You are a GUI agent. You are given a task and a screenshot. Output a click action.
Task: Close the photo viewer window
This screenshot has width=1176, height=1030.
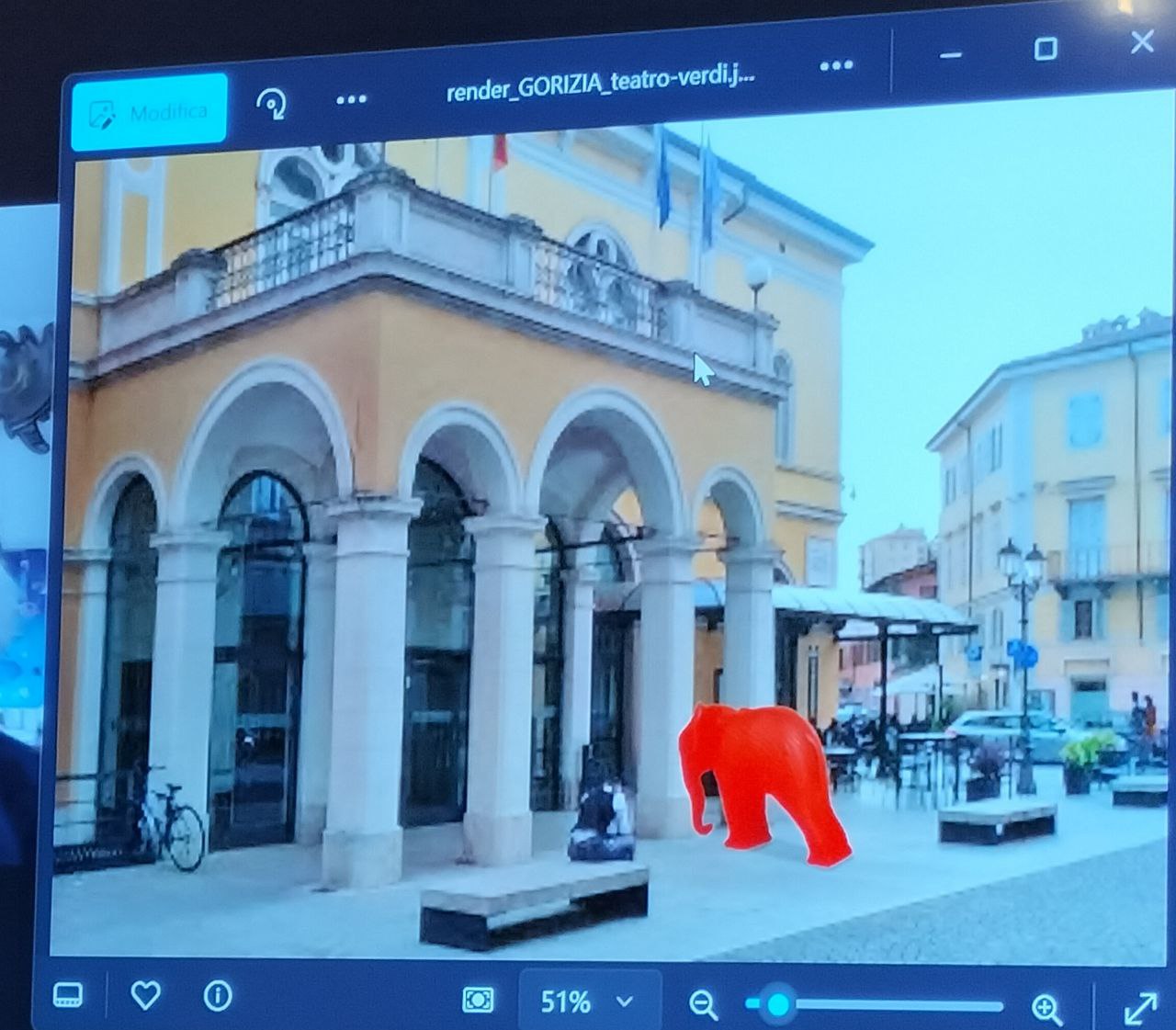pyautogui.click(x=1142, y=41)
